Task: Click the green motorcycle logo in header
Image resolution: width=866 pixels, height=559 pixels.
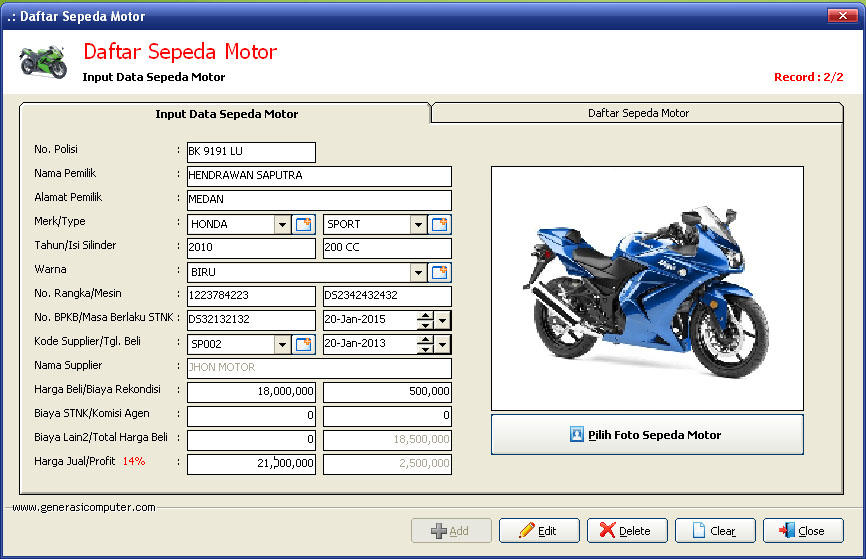Action: click(x=43, y=60)
